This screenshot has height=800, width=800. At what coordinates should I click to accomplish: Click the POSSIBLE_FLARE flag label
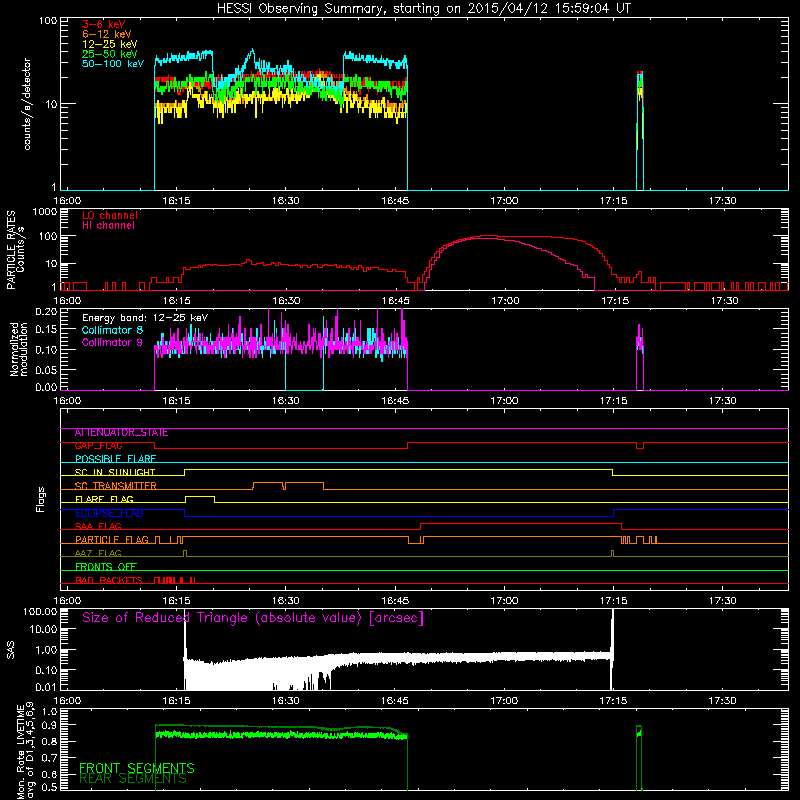click(115, 459)
